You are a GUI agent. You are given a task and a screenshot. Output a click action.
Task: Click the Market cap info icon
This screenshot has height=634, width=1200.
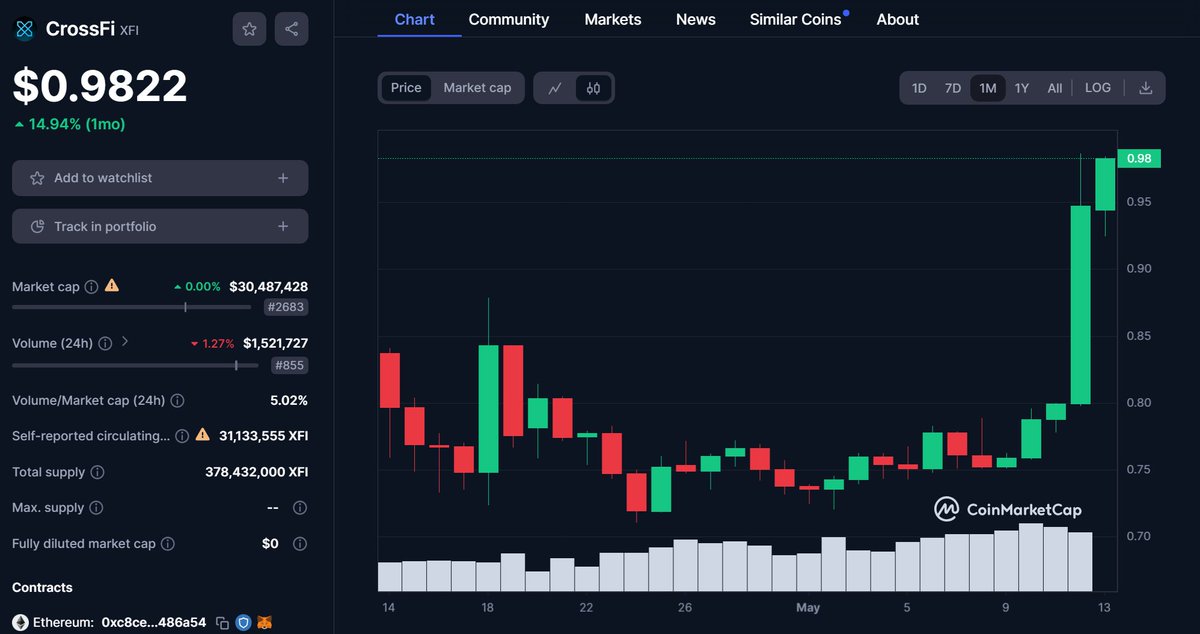(91, 287)
